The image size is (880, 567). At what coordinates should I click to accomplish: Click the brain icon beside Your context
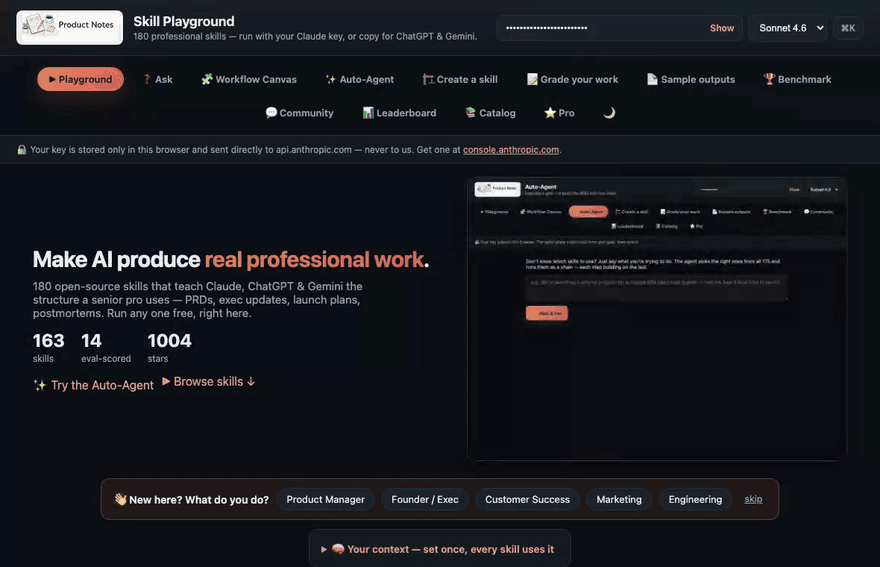point(338,549)
